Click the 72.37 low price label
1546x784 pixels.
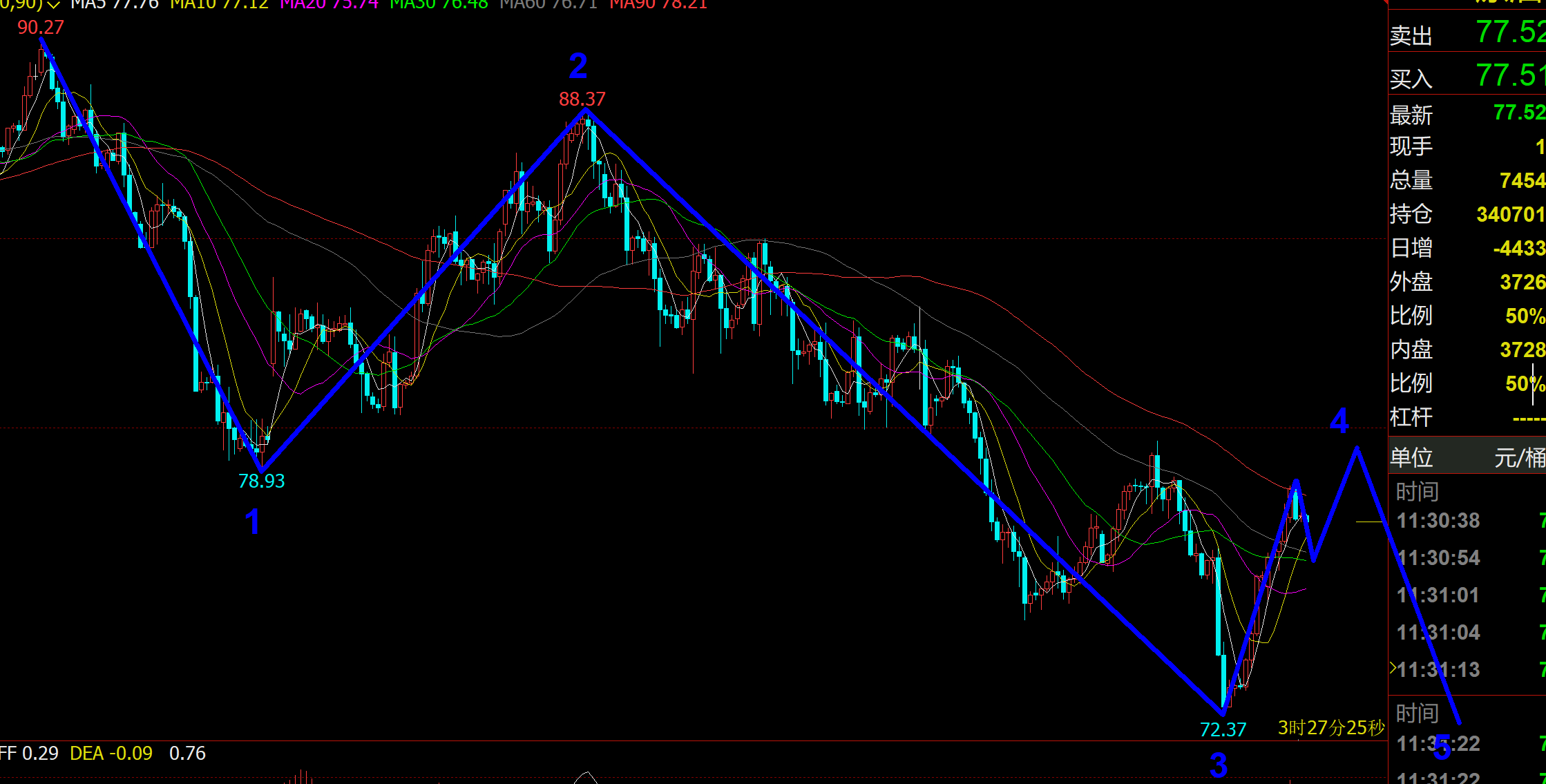pyautogui.click(x=1223, y=729)
